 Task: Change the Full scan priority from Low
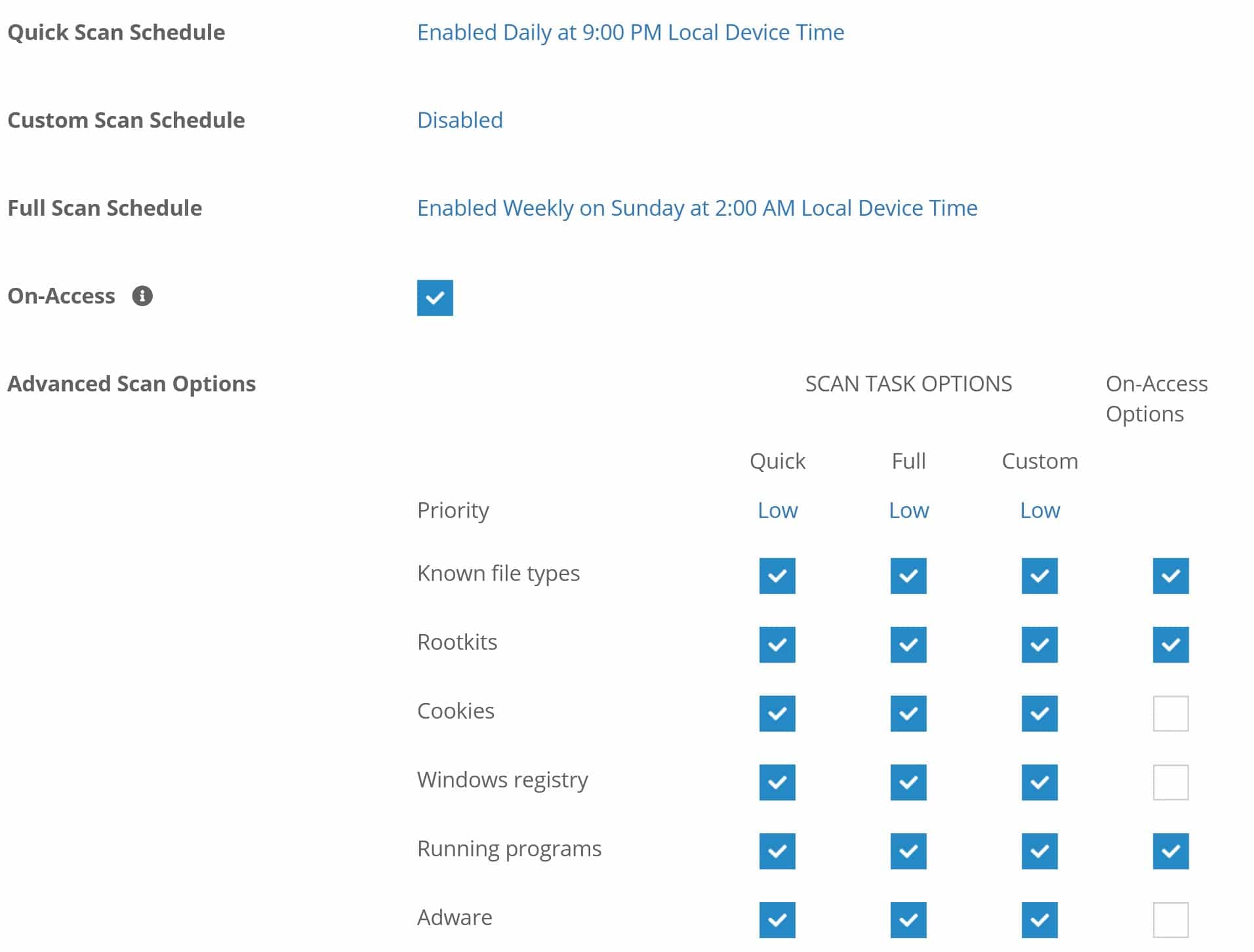tap(909, 509)
